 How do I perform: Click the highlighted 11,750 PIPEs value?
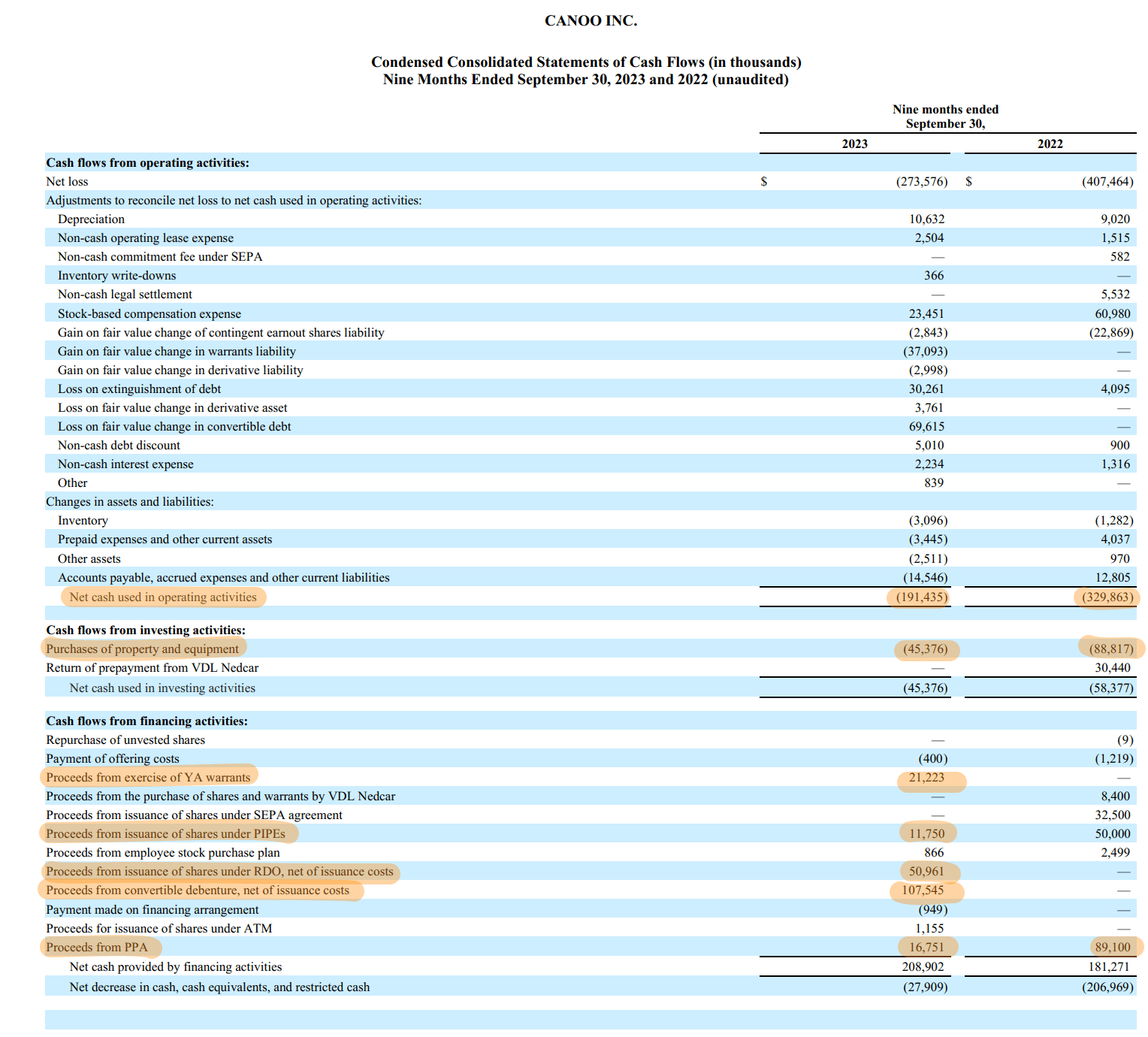(926, 834)
